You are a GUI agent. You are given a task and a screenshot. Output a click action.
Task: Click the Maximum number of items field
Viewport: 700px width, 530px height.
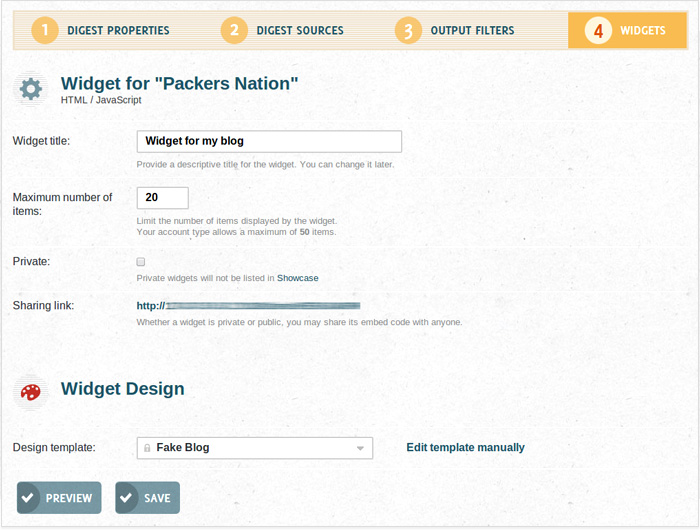(x=162, y=198)
